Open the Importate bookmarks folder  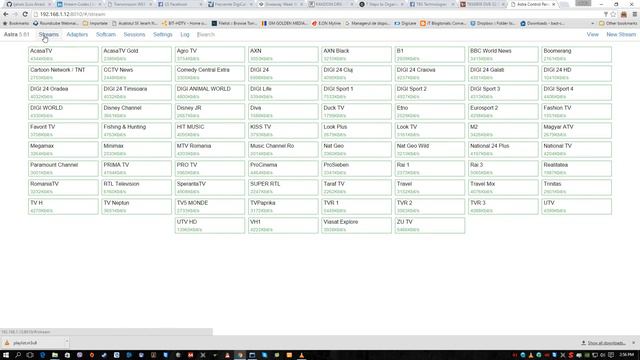[96, 24]
